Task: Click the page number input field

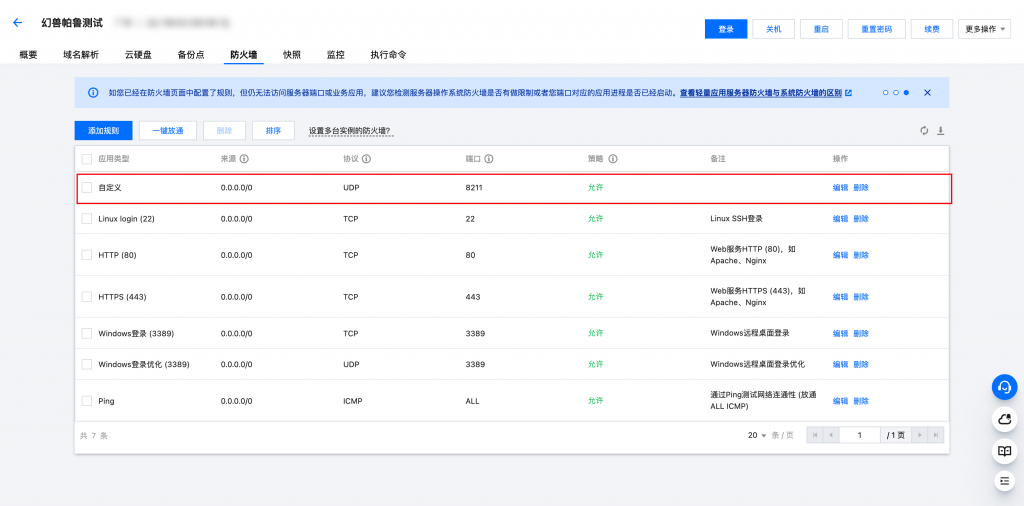Action: coord(860,435)
